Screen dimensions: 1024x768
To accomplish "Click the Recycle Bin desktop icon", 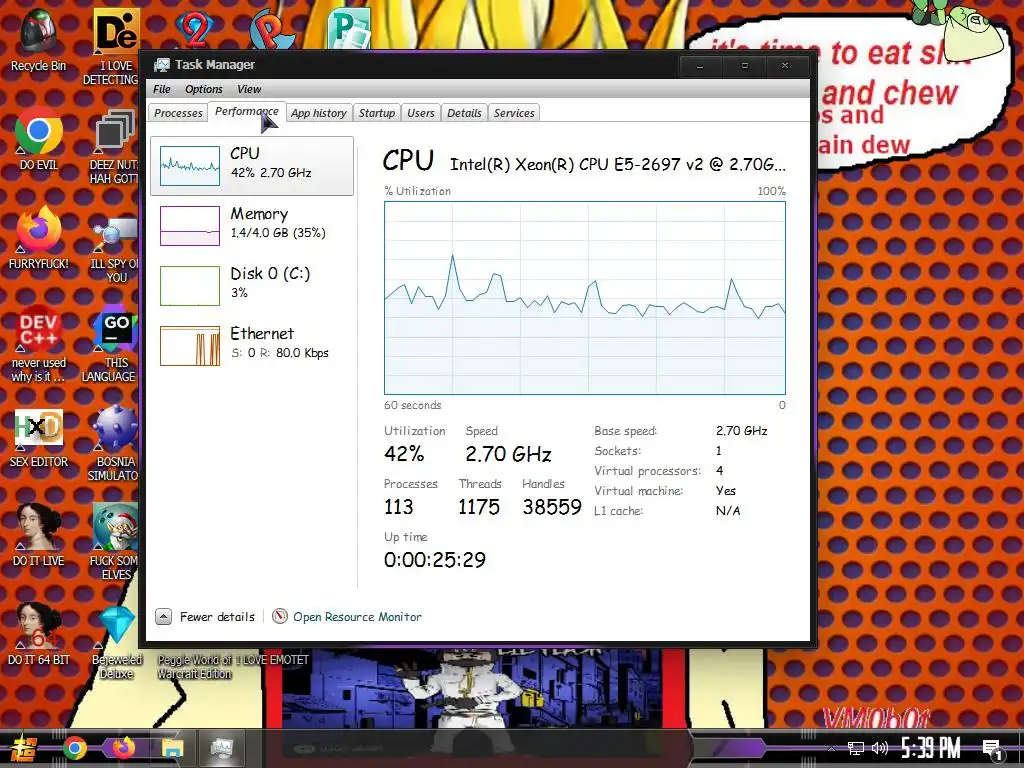I will (x=39, y=40).
